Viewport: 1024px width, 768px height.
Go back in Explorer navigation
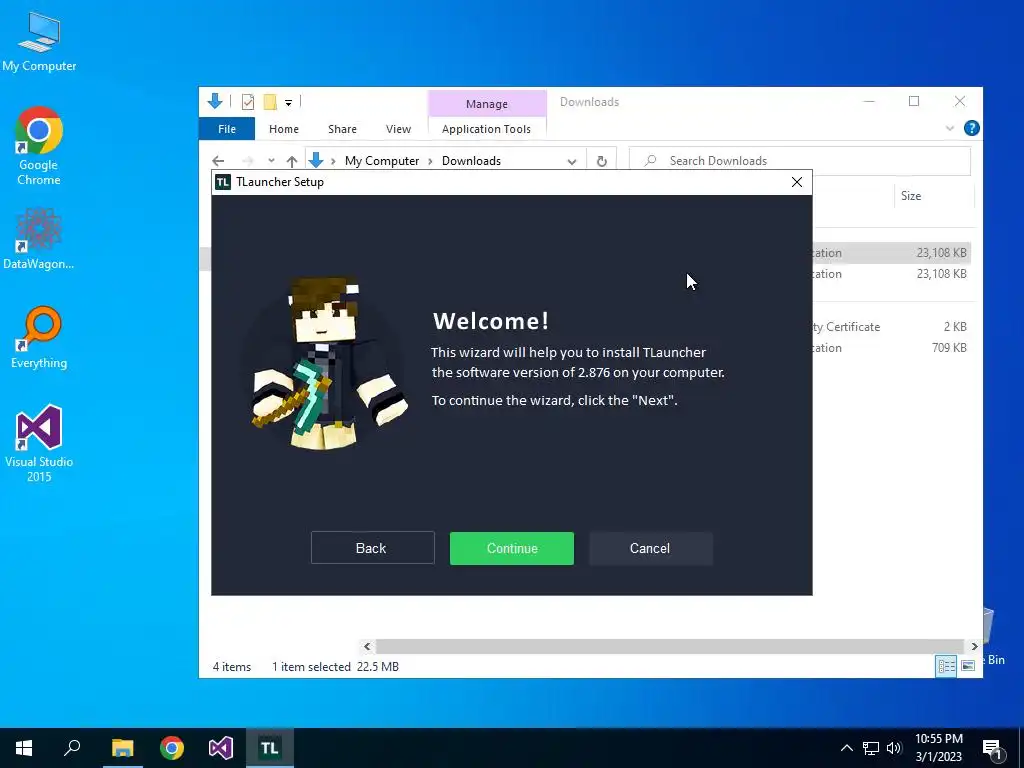coord(218,161)
